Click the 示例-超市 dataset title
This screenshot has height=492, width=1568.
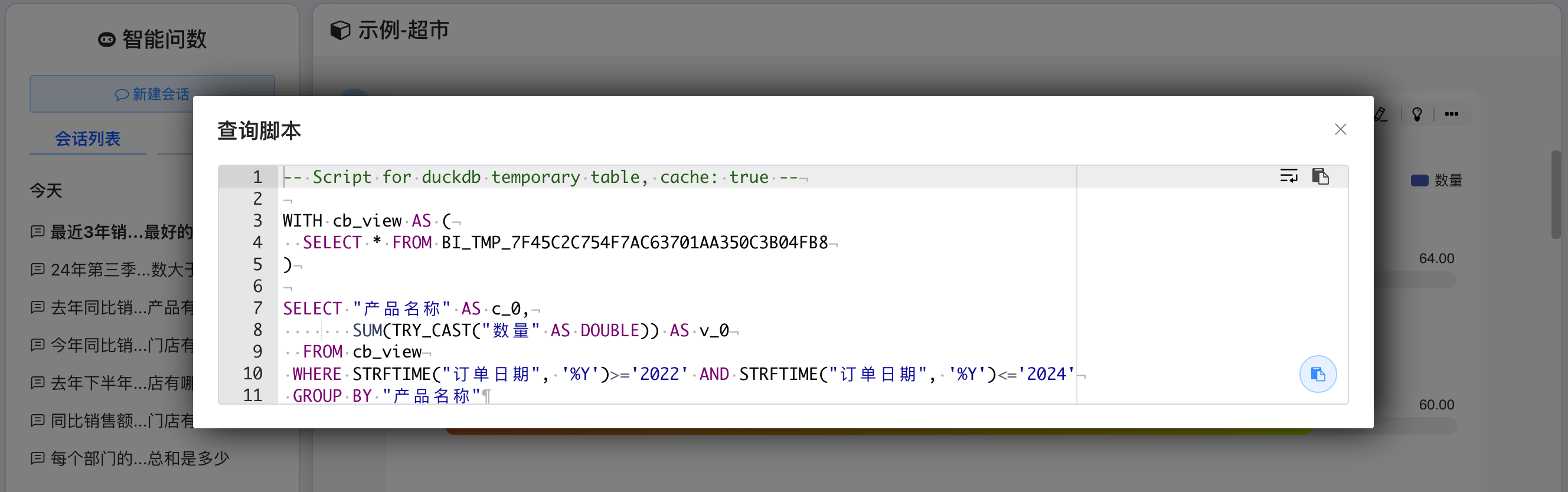(403, 30)
